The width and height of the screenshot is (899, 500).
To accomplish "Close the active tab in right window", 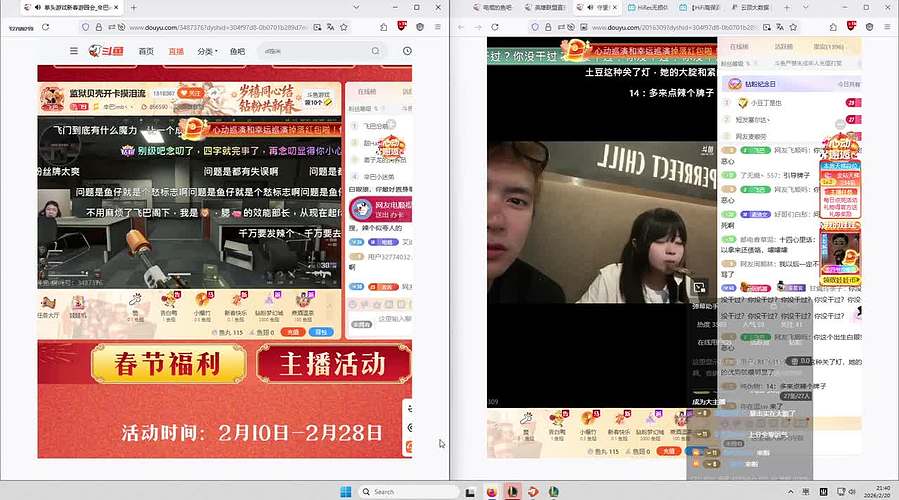I will point(615,7).
